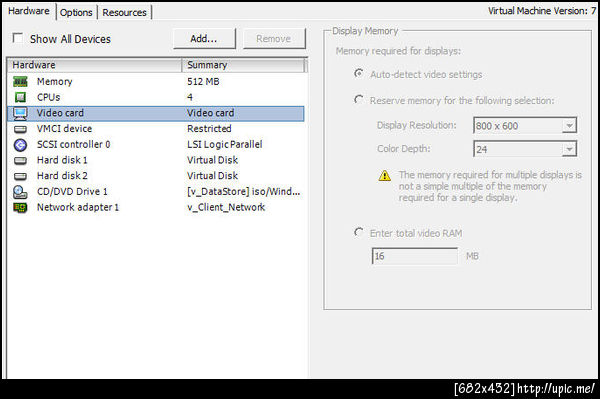Select the Network adapter 1 label

click(78, 207)
